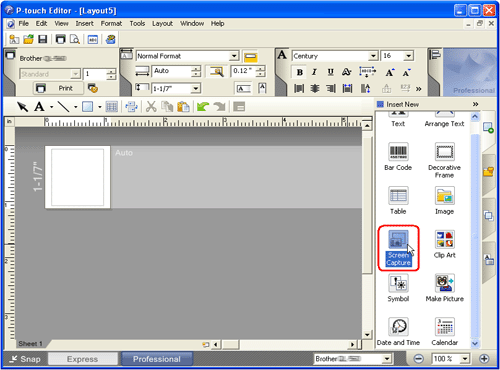Viewport: 500px width, 370px height.
Task: Switch to the Express mode tab
Action: point(82,359)
